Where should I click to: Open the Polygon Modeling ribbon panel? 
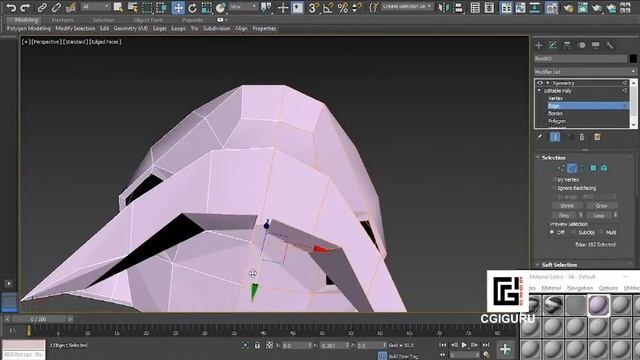point(29,29)
